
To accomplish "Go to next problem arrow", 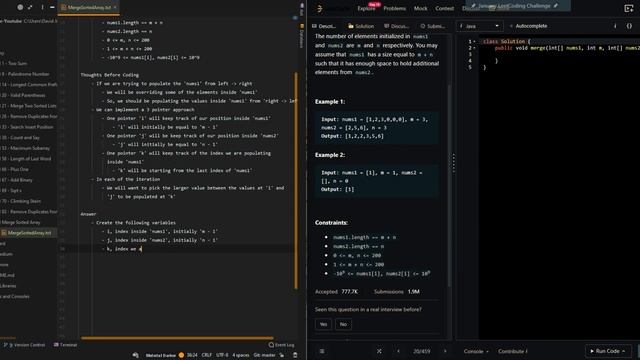I will tap(445, 351).
